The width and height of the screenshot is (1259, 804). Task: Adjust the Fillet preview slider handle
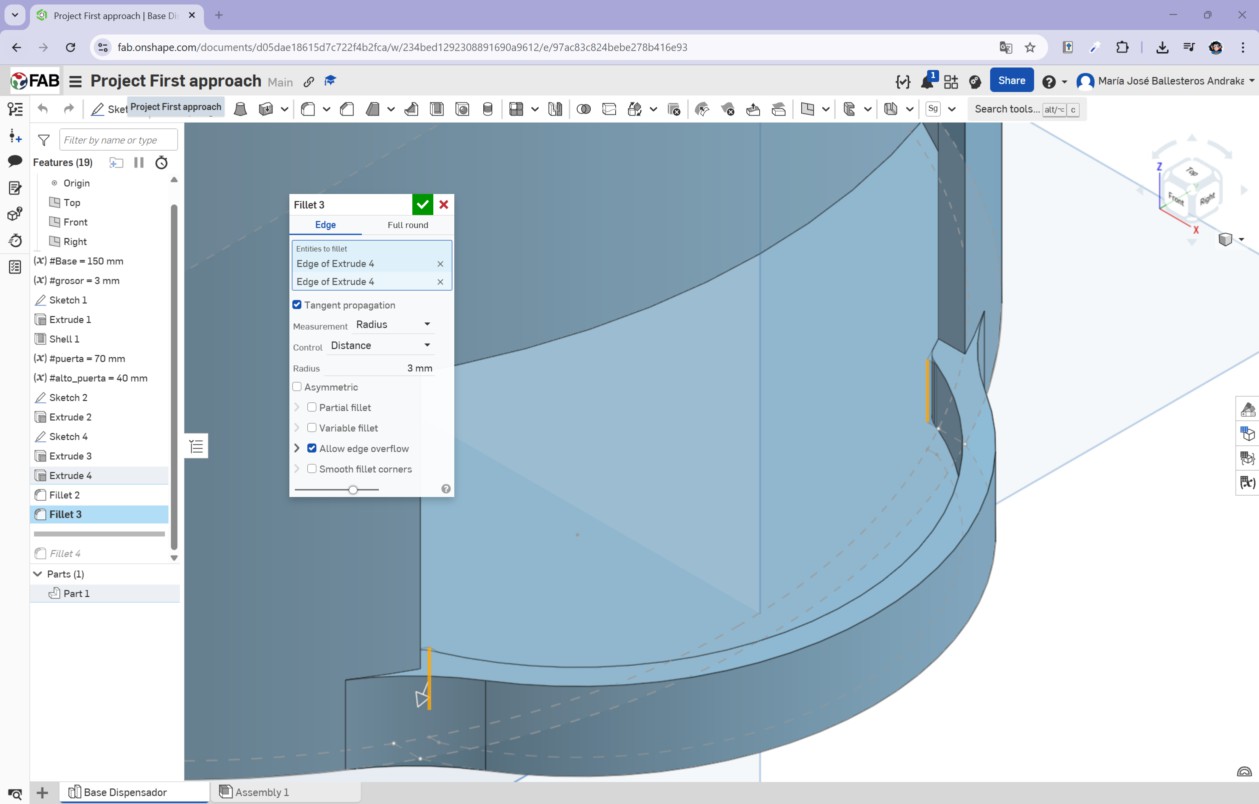point(353,490)
